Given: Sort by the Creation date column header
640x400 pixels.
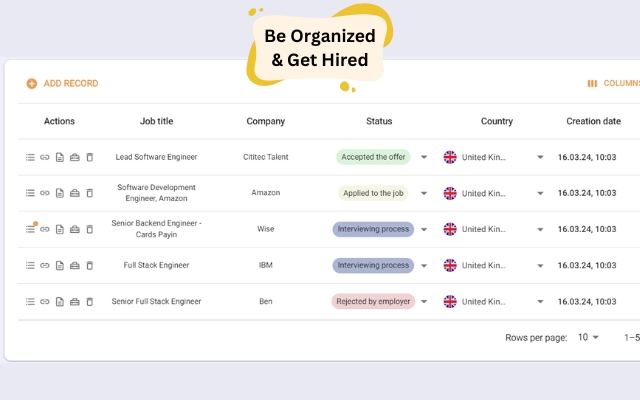Looking at the screenshot, I should [593, 121].
